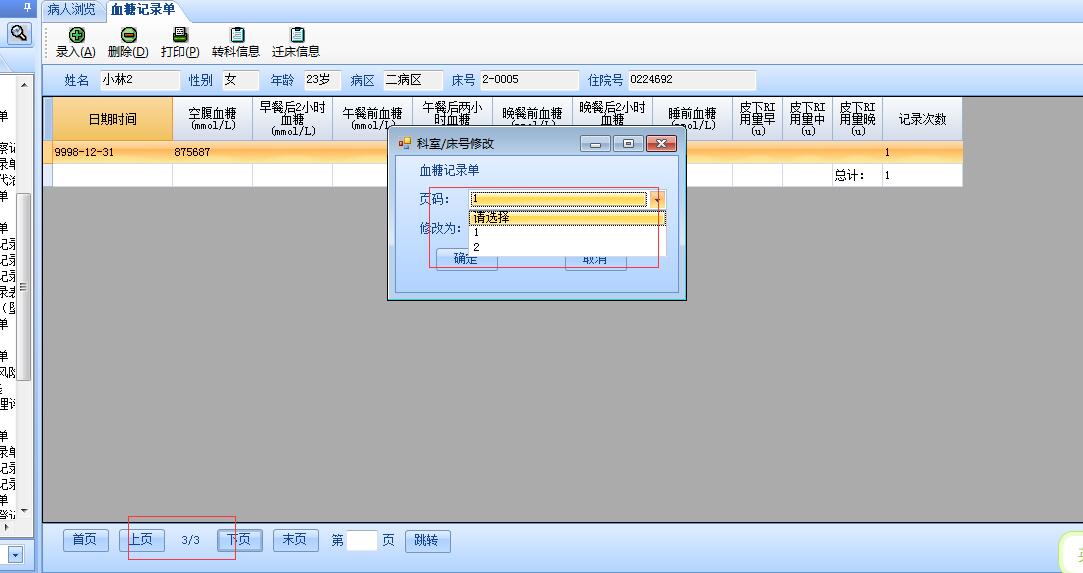Click the 科室/床号修改 dialog title icon
Image resolution: width=1083 pixels, height=573 pixels.
pos(405,143)
